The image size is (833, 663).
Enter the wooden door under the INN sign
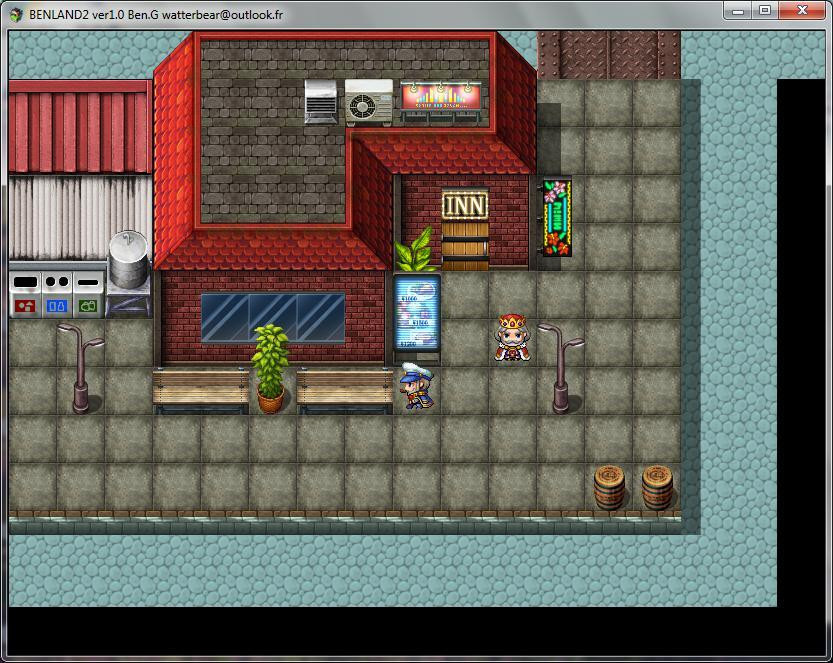coord(465,246)
